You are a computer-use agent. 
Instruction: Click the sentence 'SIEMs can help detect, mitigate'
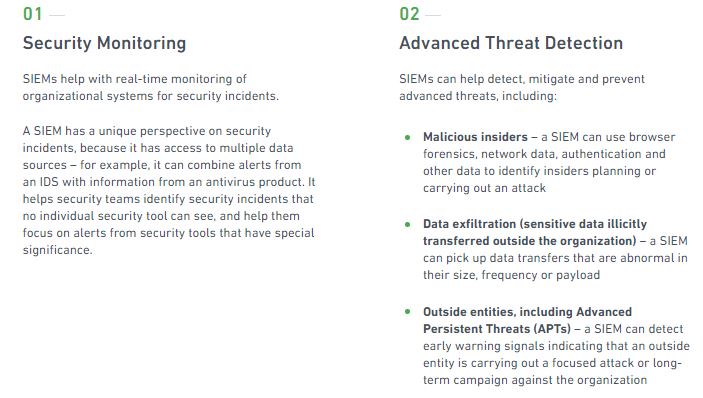tap(522, 87)
